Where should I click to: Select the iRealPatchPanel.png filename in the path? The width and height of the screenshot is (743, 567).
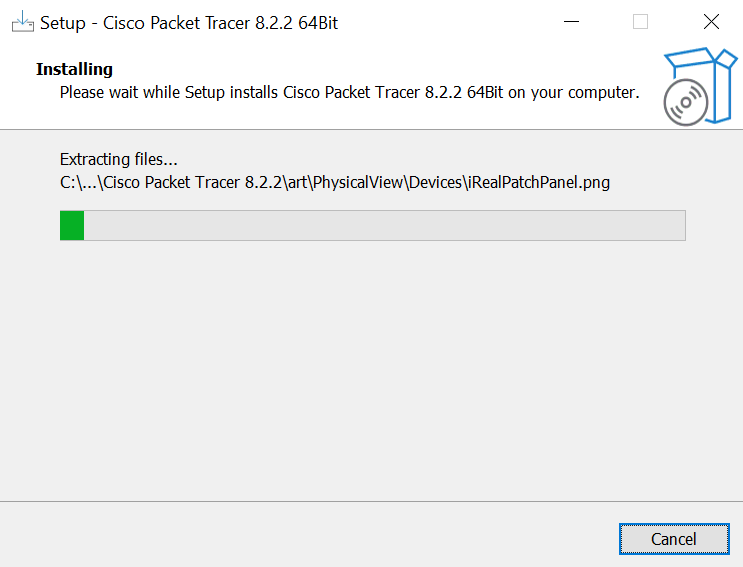pyautogui.click(x=538, y=182)
